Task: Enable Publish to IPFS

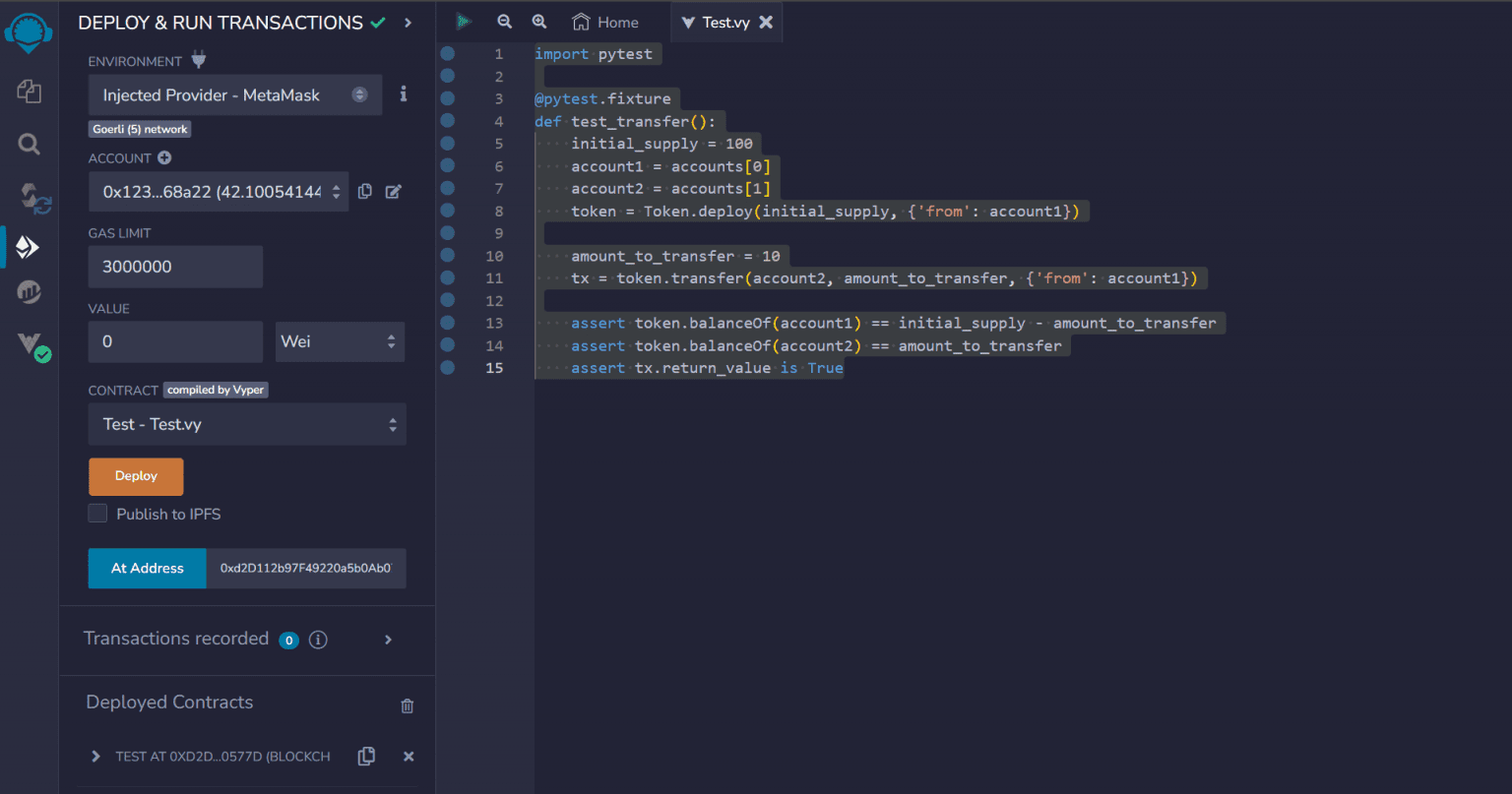Action: coord(96,513)
